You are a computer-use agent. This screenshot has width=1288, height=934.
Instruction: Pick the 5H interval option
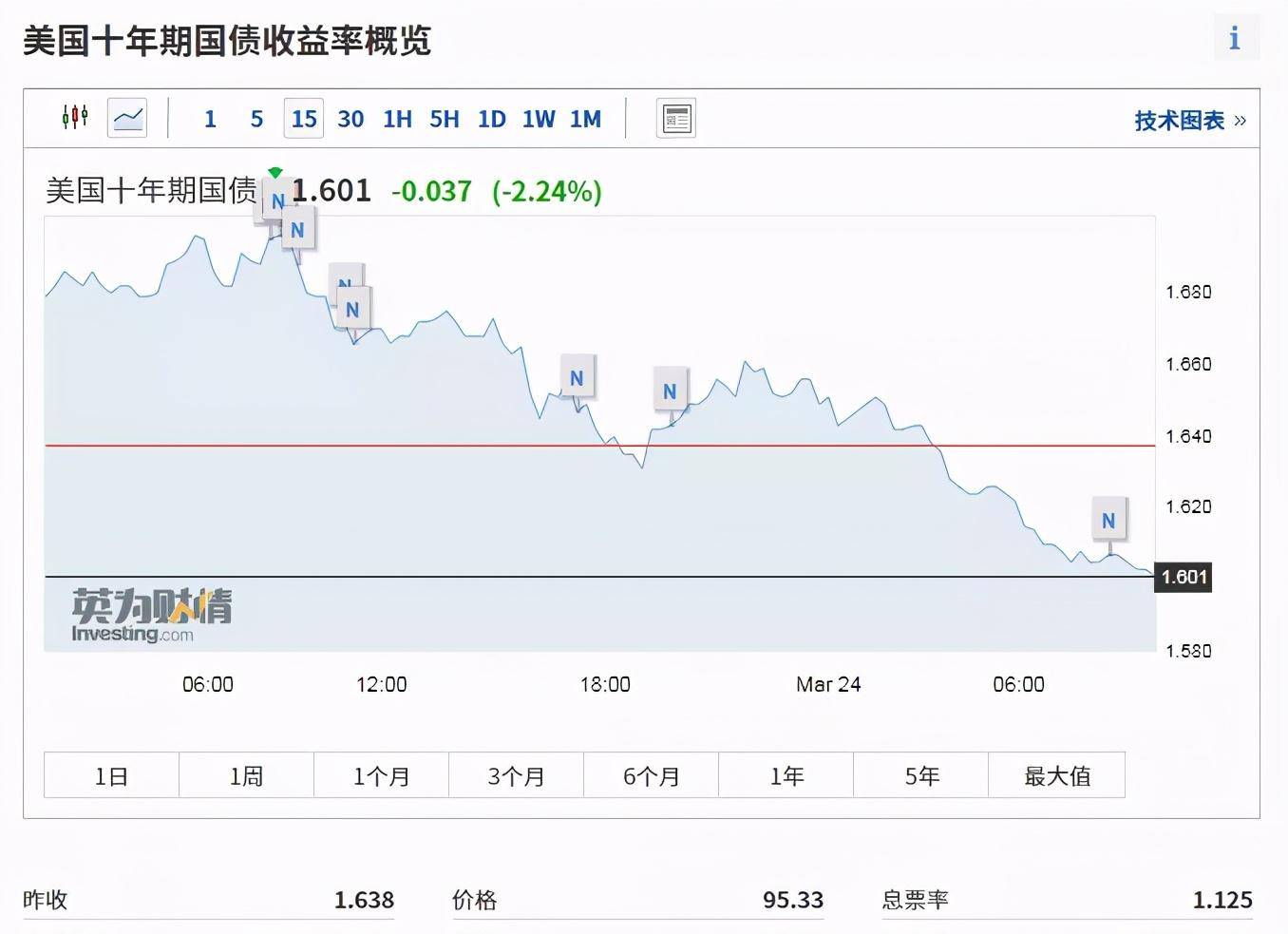click(x=444, y=119)
